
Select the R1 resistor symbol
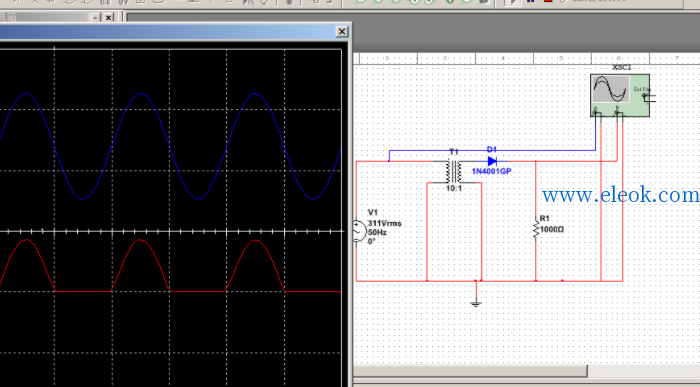click(536, 229)
